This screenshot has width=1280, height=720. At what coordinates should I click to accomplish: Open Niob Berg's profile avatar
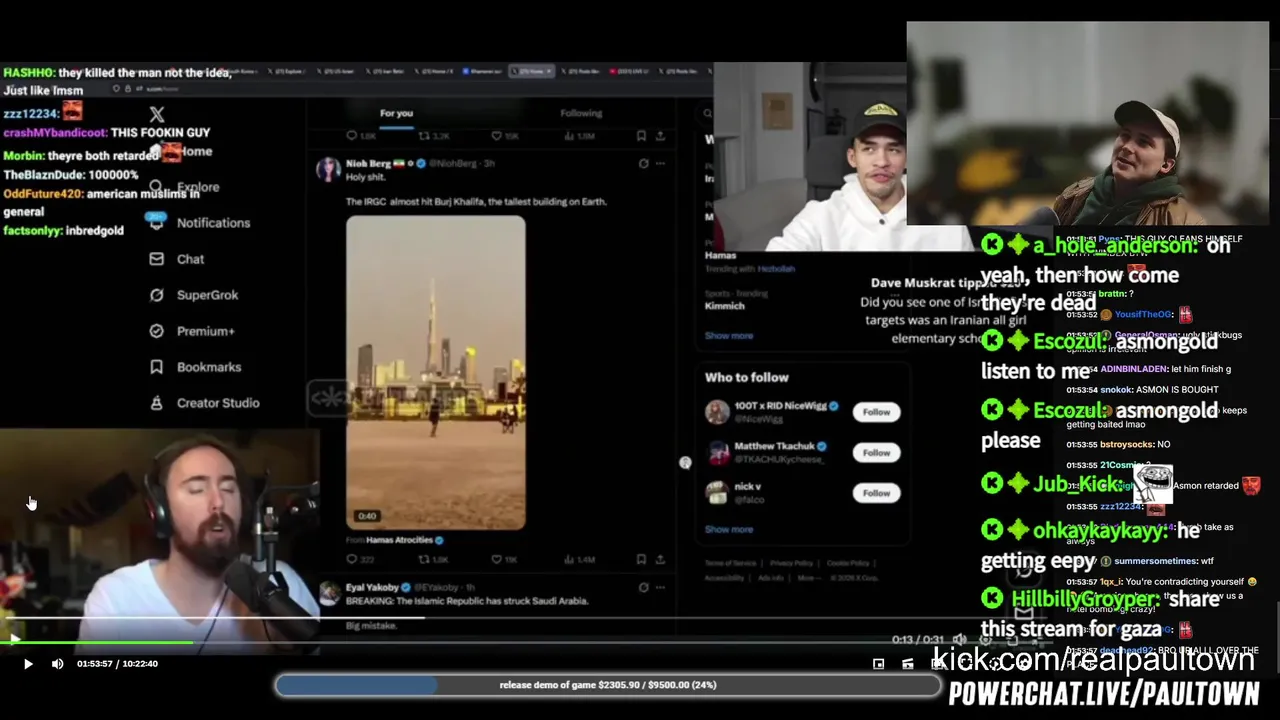[x=328, y=169]
